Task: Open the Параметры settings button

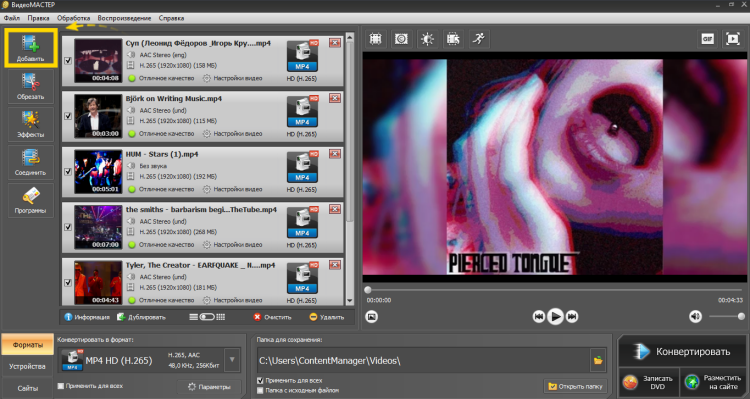Action: point(209,387)
